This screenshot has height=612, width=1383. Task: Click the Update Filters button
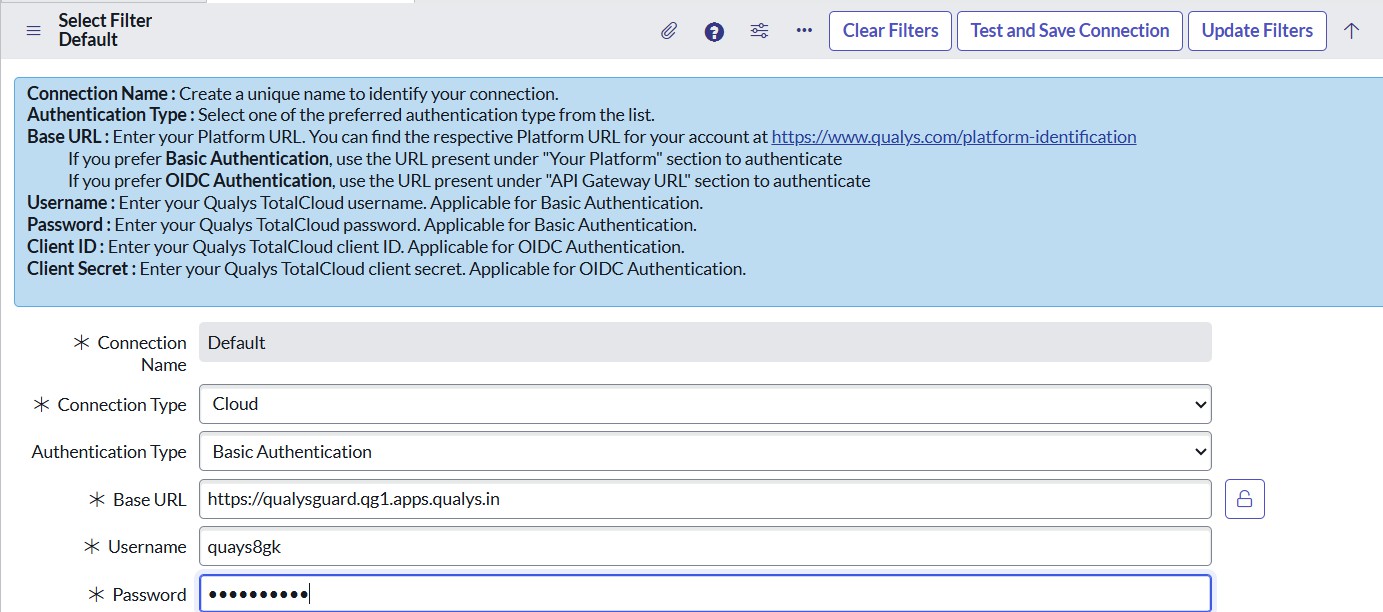[x=1257, y=31]
